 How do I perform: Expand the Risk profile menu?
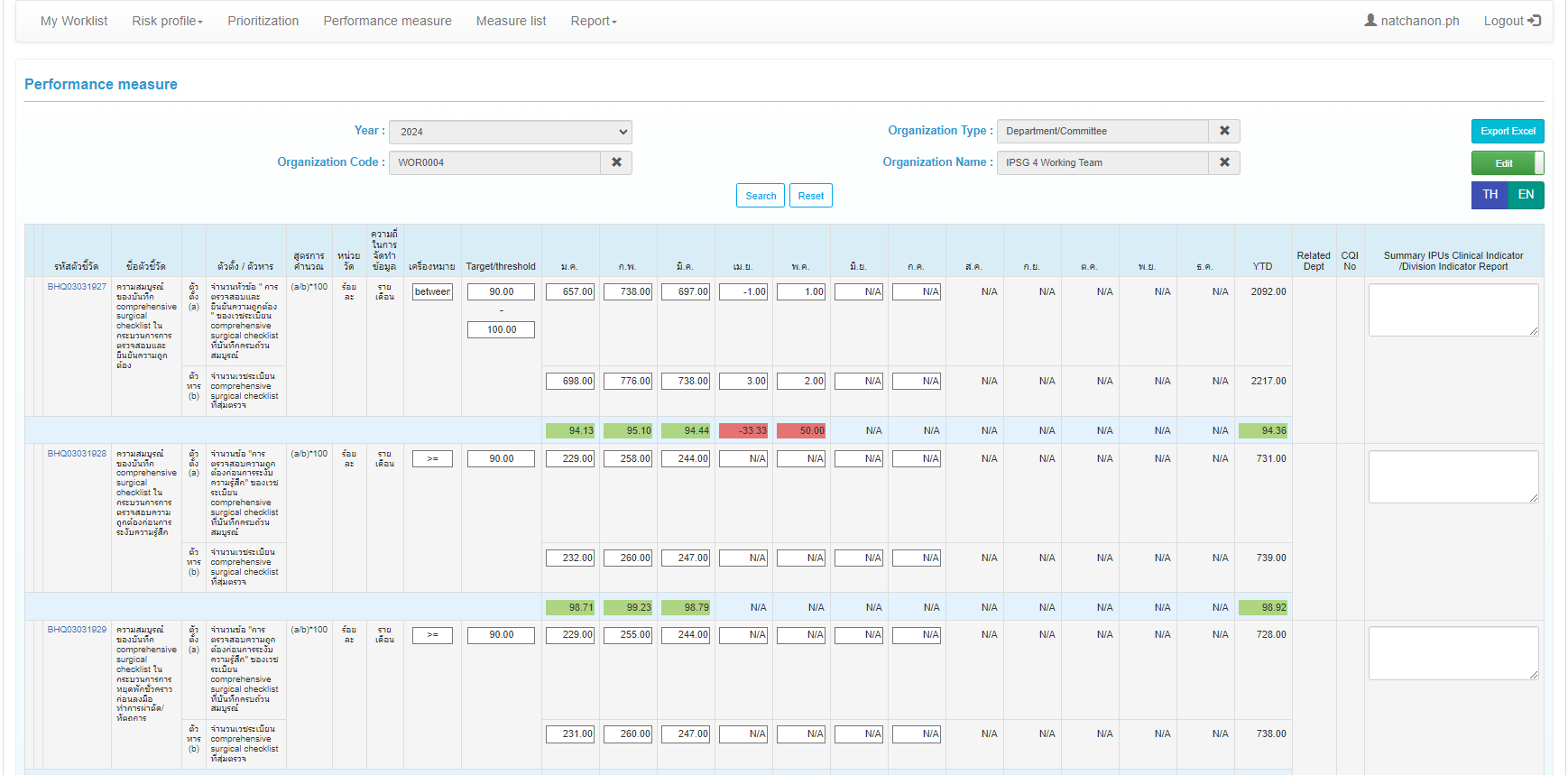(x=167, y=21)
